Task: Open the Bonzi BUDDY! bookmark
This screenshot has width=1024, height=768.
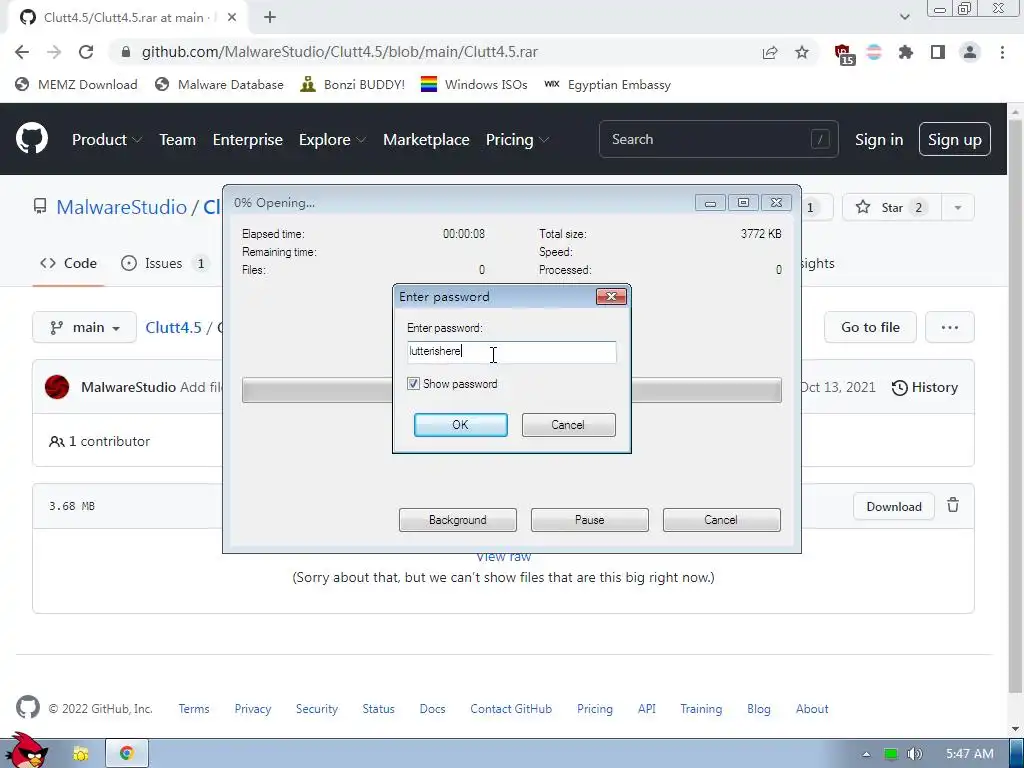Action: pyautogui.click(x=353, y=84)
